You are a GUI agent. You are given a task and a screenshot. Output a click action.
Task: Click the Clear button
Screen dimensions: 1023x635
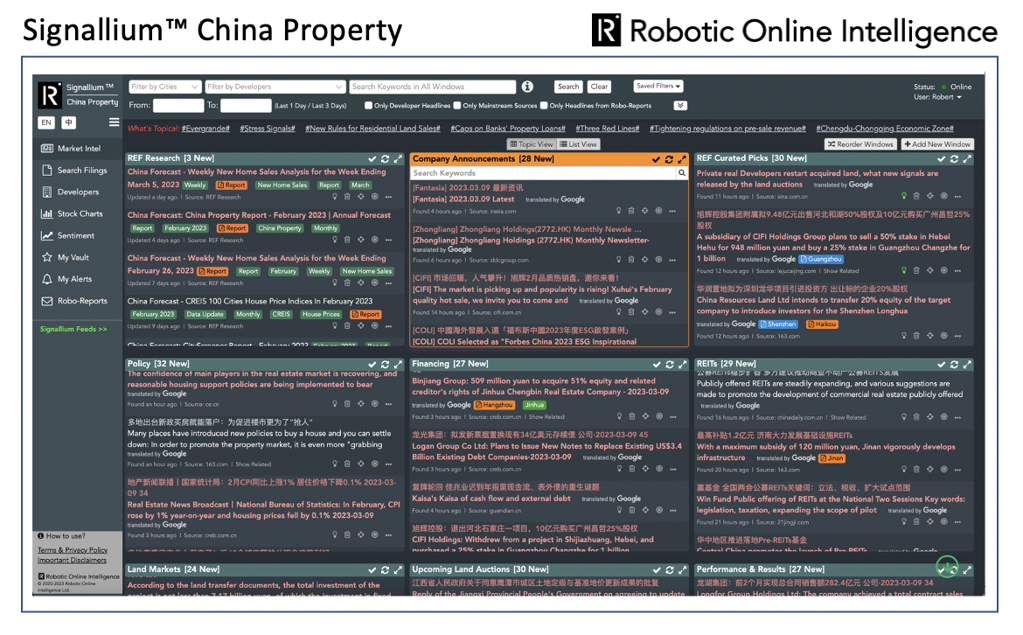pyautogui.click(x=599, y=86)
